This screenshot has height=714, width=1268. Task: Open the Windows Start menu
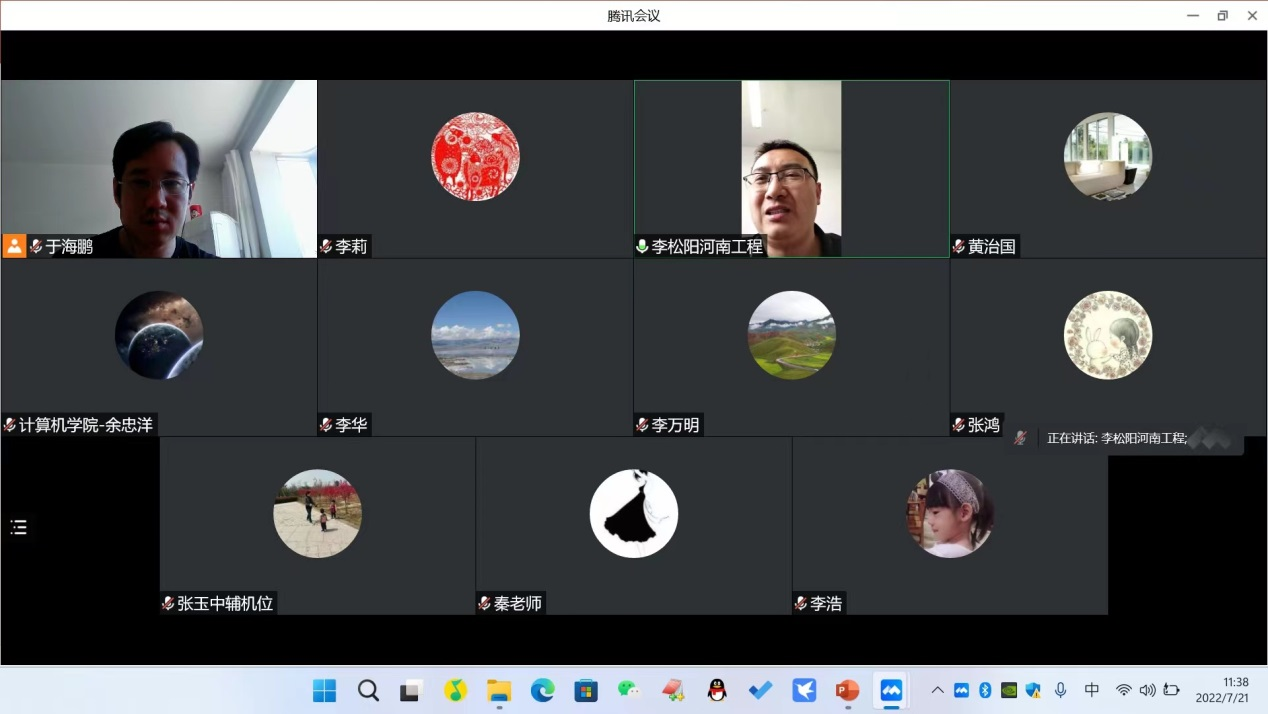[325, 690]
